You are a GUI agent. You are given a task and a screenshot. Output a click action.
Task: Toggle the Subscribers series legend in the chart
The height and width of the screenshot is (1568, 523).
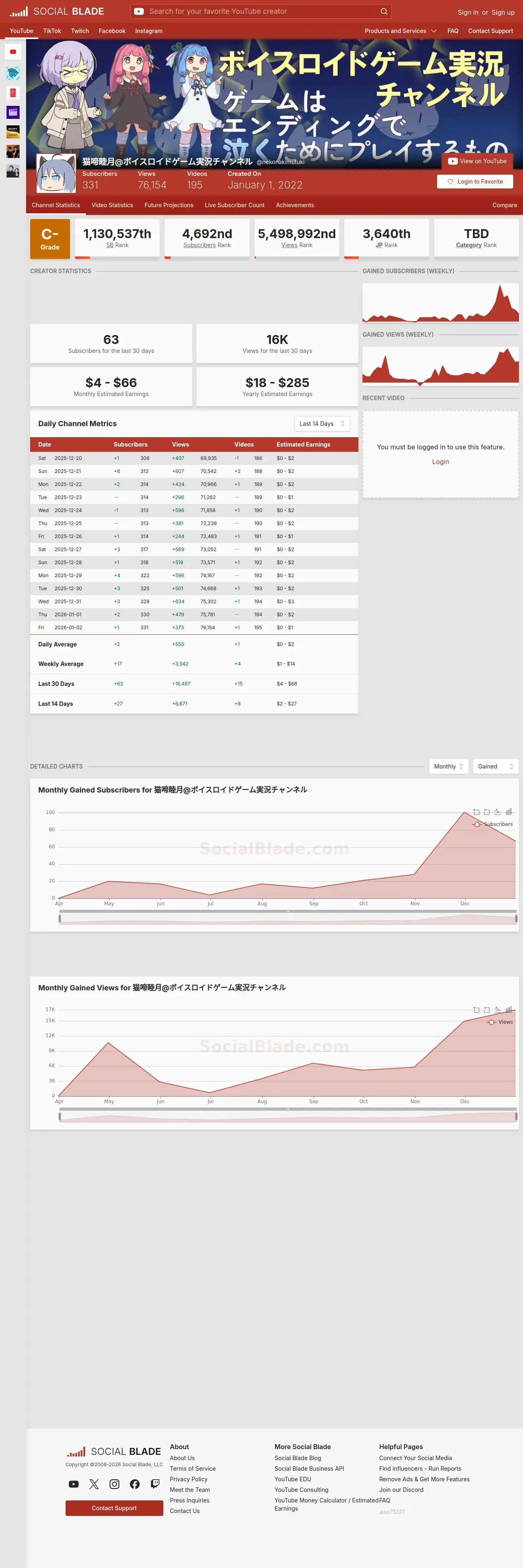pos(492,824)
